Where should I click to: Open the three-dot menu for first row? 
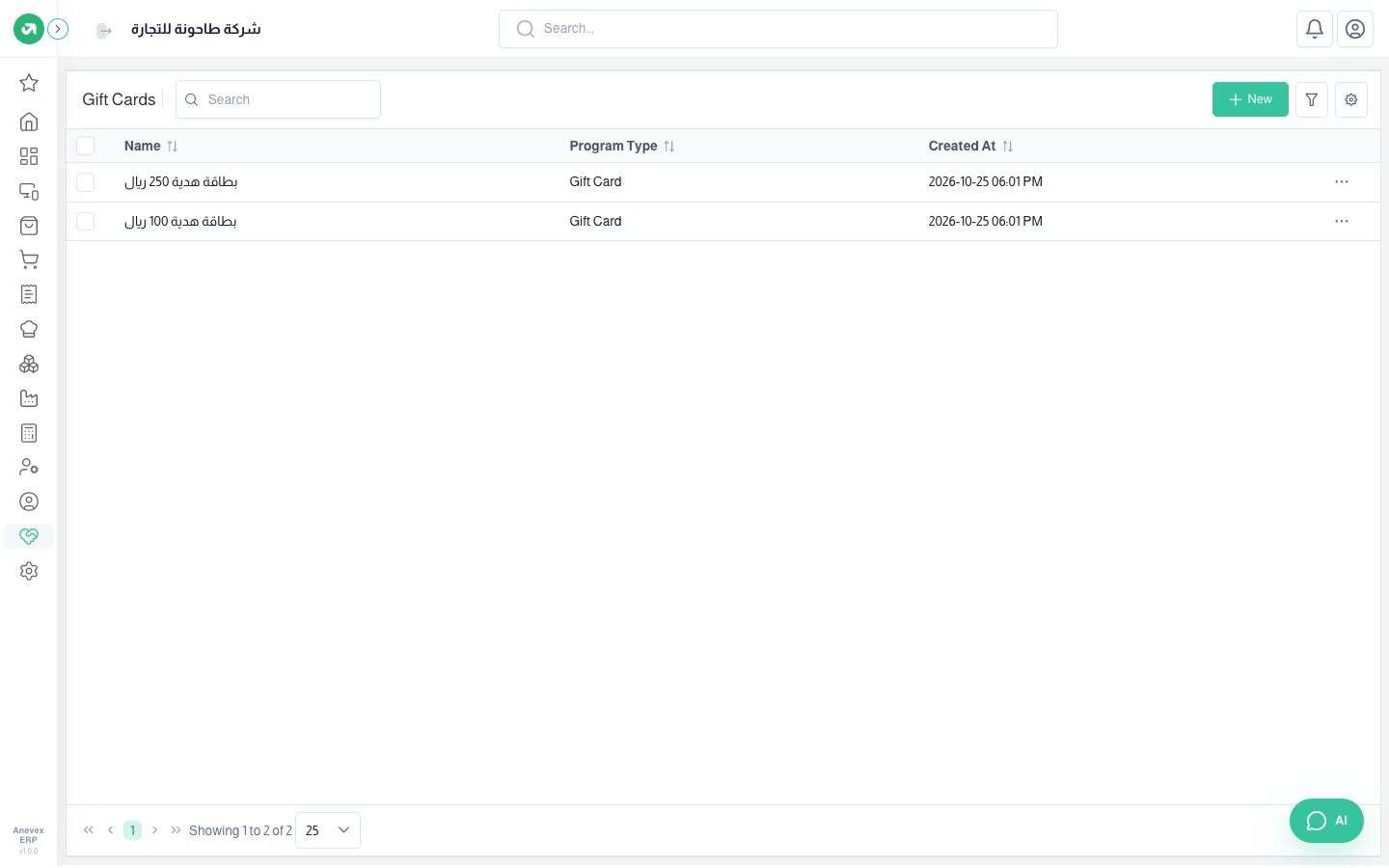point(1342,181)
